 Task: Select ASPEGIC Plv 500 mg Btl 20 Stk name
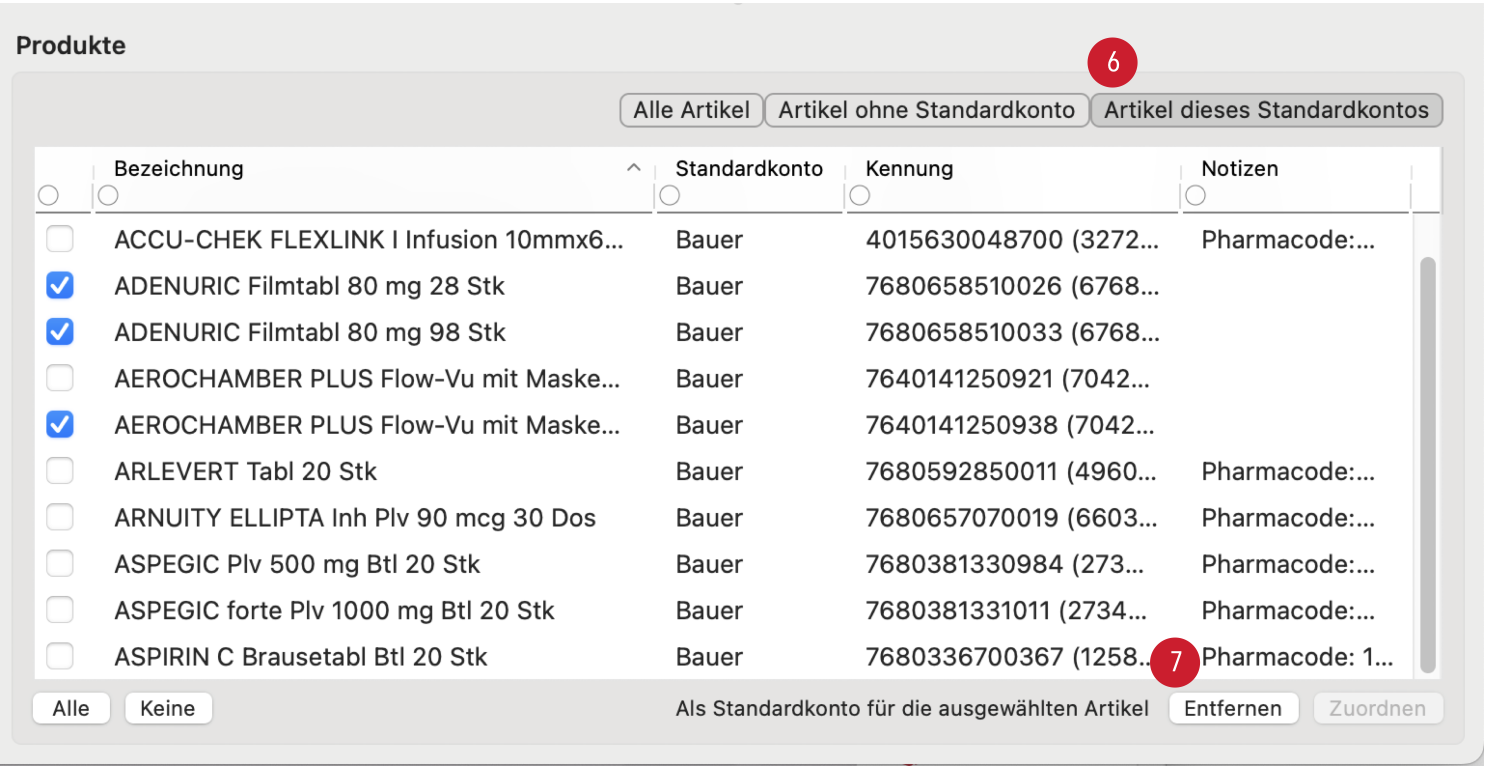(297, 564)
